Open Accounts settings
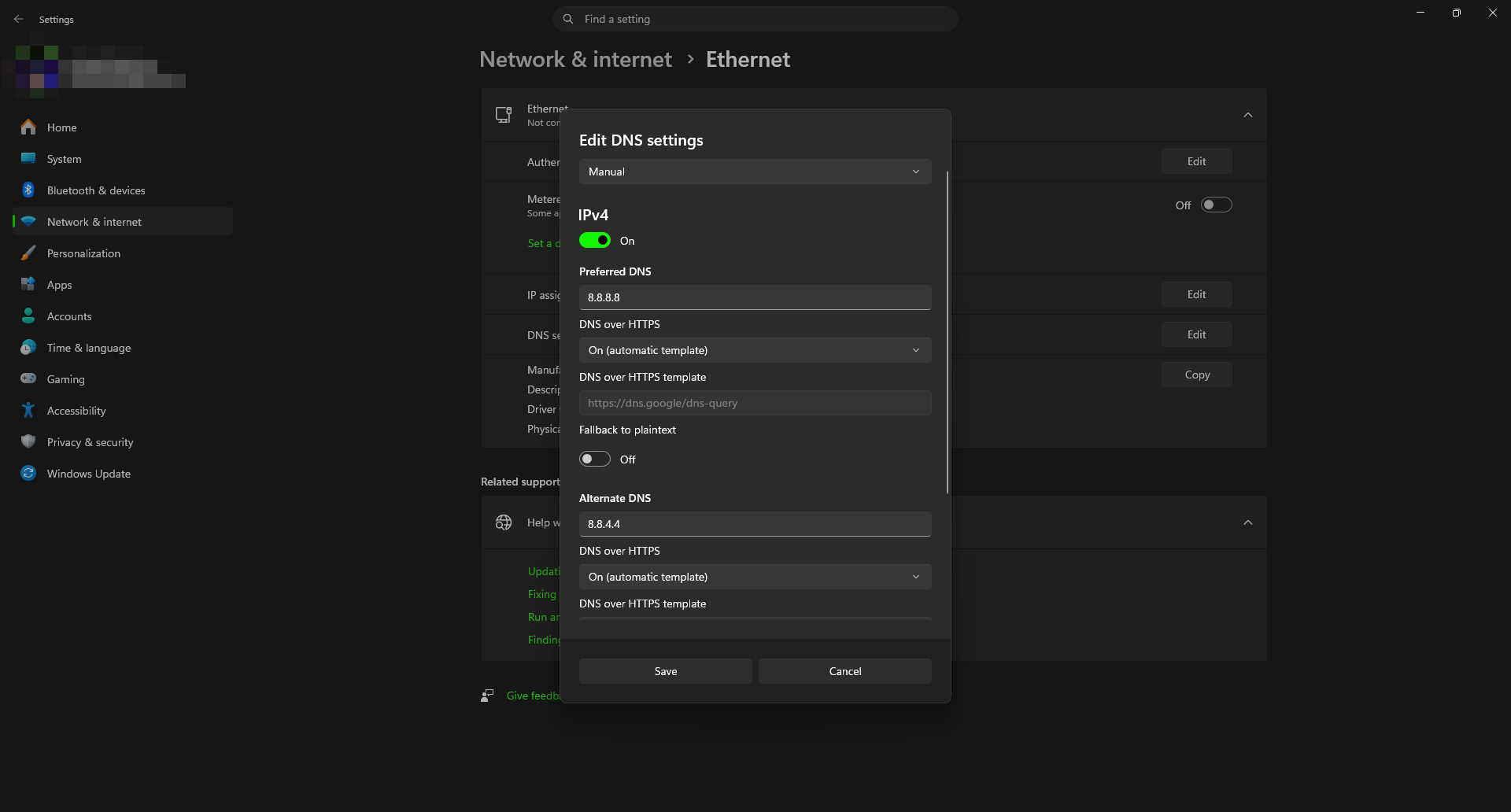Image resolution: width=1511 pixels, height=812 pixels. coord(123,316)
